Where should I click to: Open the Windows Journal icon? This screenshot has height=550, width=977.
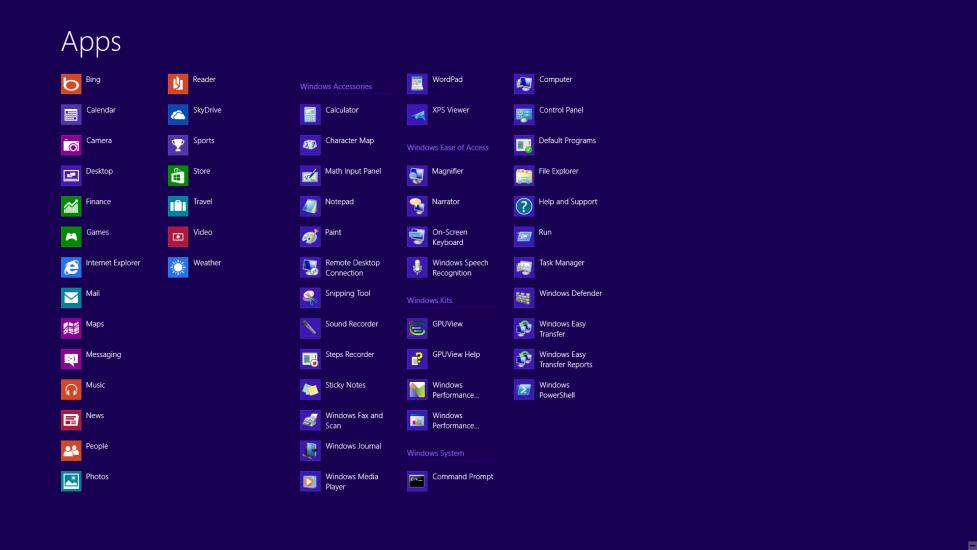pos(310,450)
